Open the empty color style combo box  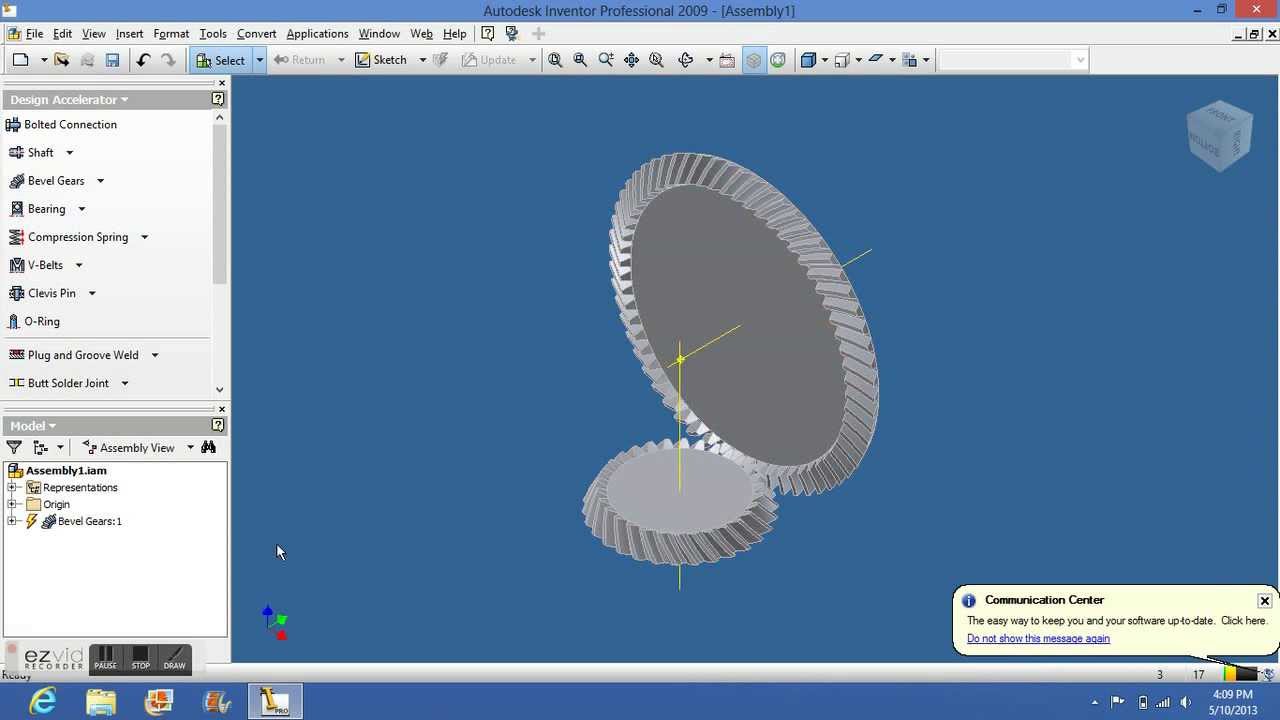pos(1013,60)
